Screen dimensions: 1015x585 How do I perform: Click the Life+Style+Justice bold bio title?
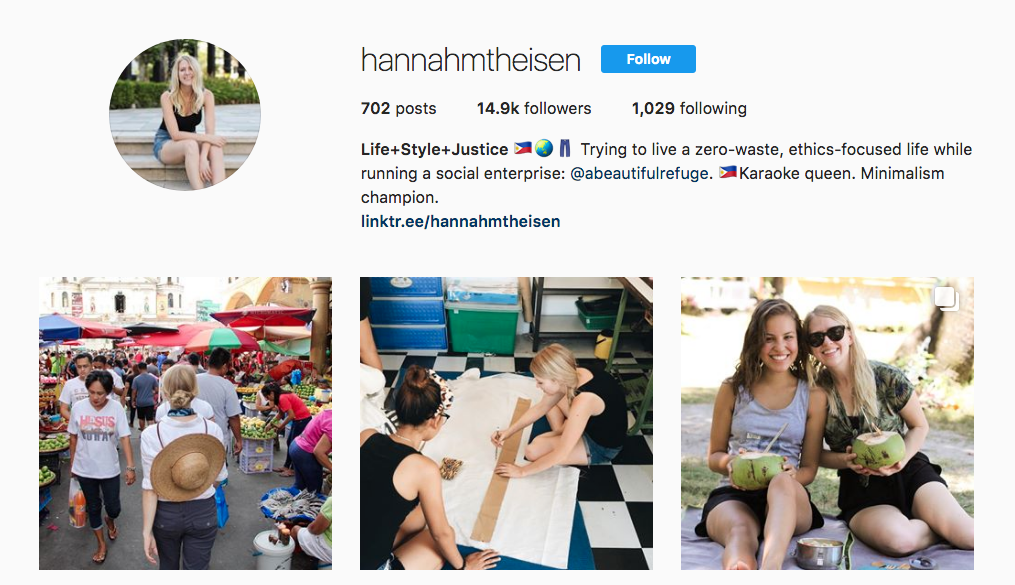point(434,149)
